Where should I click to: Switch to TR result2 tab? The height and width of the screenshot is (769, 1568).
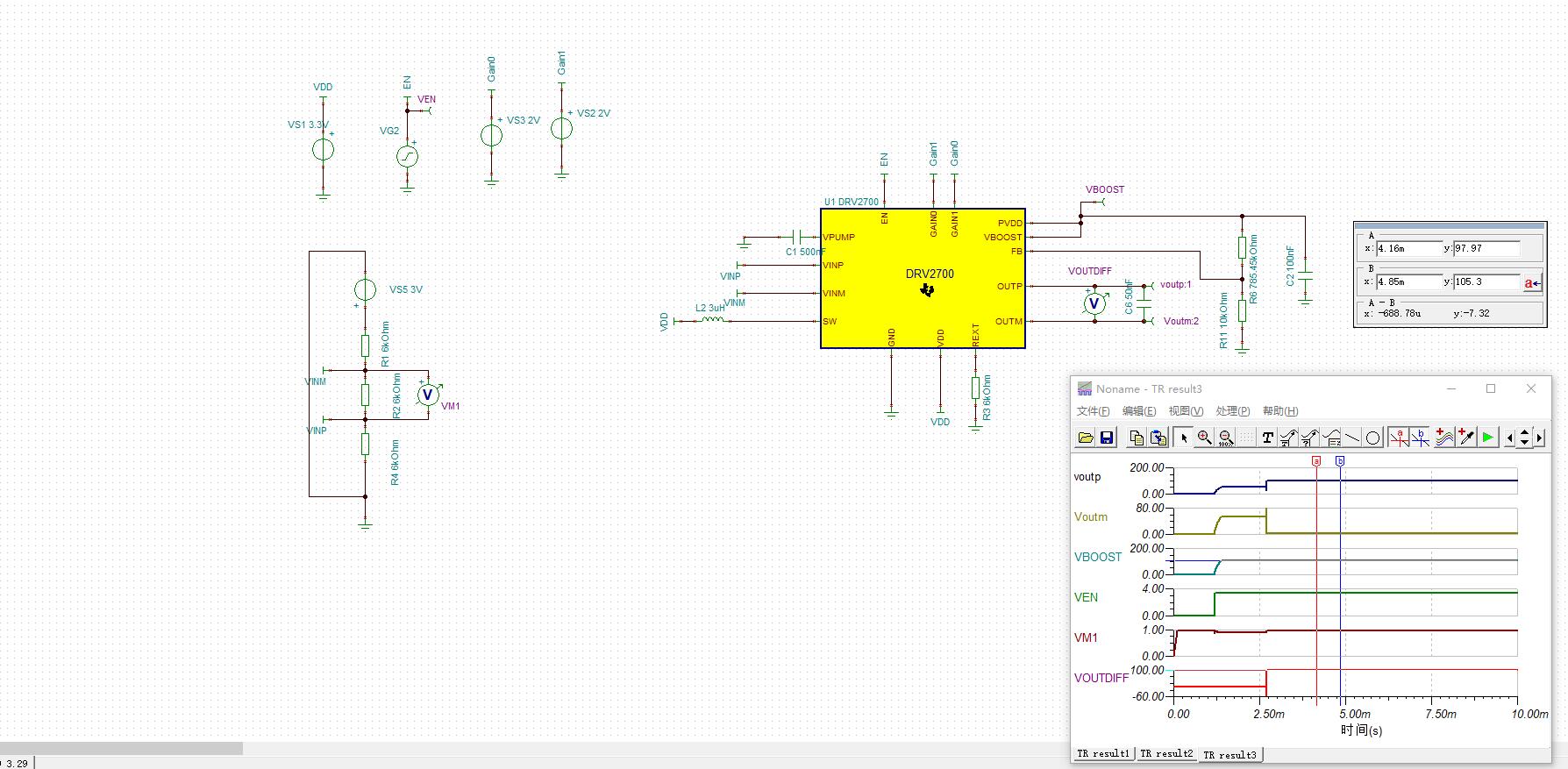coord(1166,754)
